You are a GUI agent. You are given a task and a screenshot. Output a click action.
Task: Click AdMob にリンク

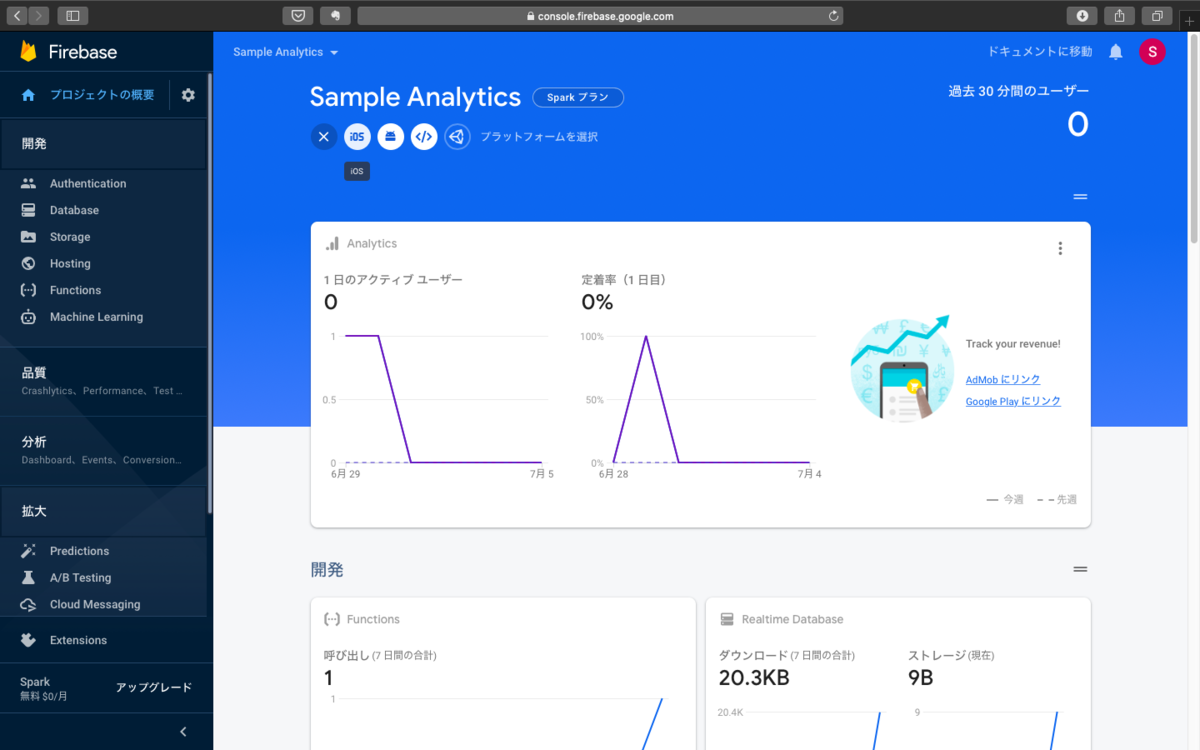point(1003,380)
